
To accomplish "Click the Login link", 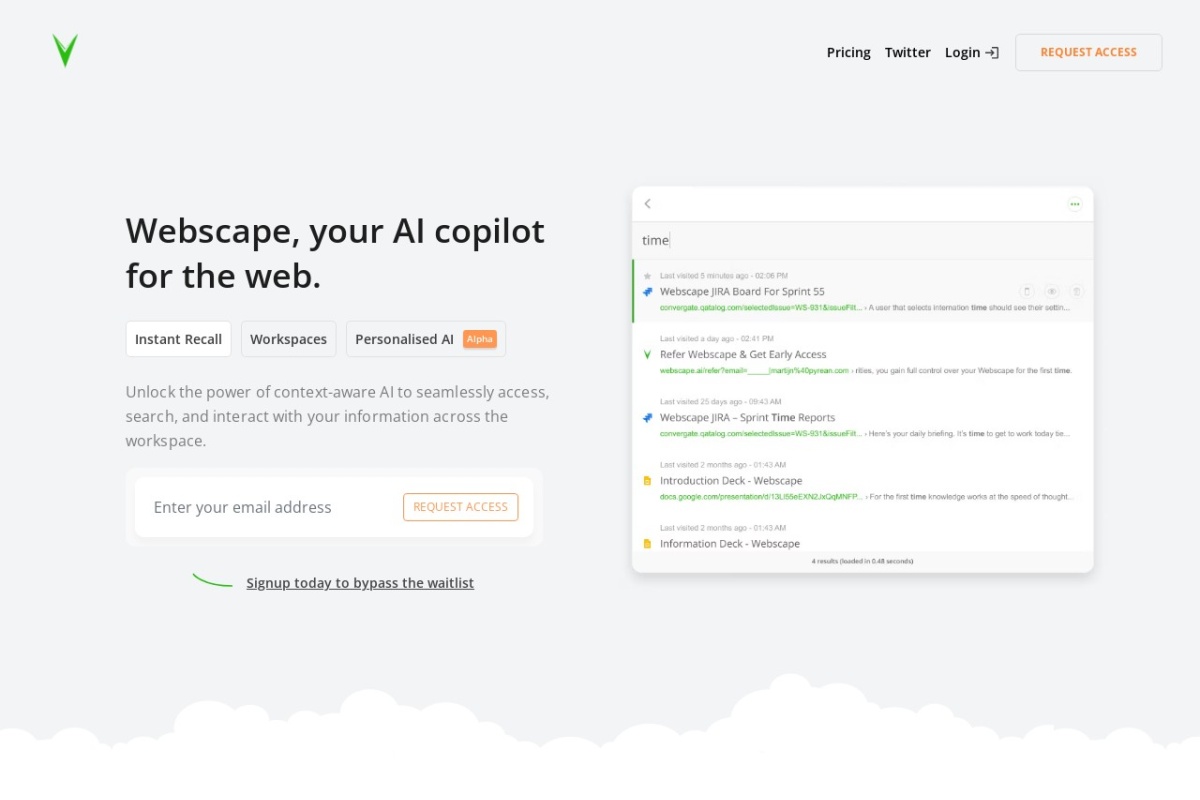I will click(962, 52).
